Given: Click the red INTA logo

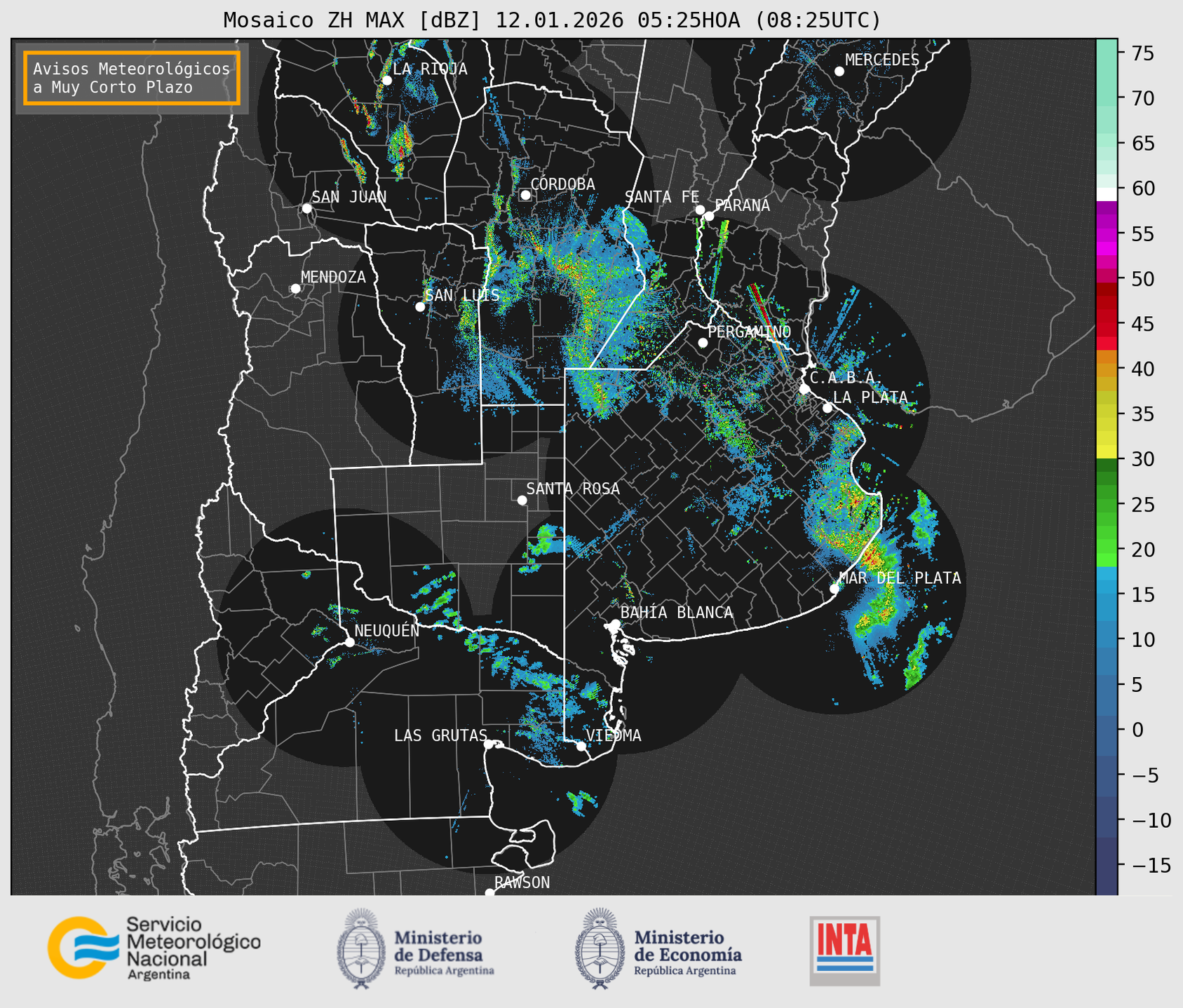Looking at the screenshot, I should 844,951.
